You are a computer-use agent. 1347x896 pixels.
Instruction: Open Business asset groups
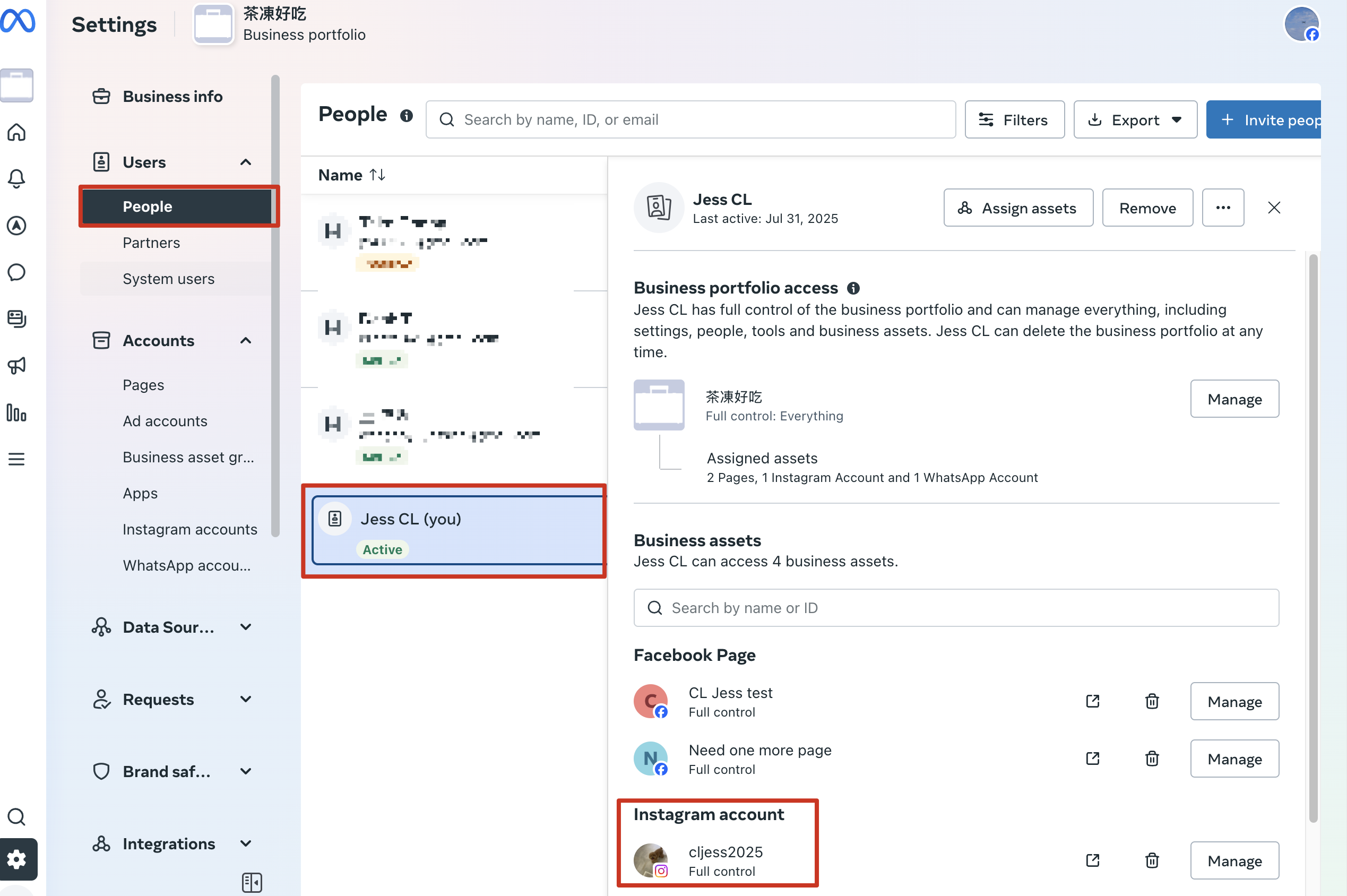click(x=188, y=457)
